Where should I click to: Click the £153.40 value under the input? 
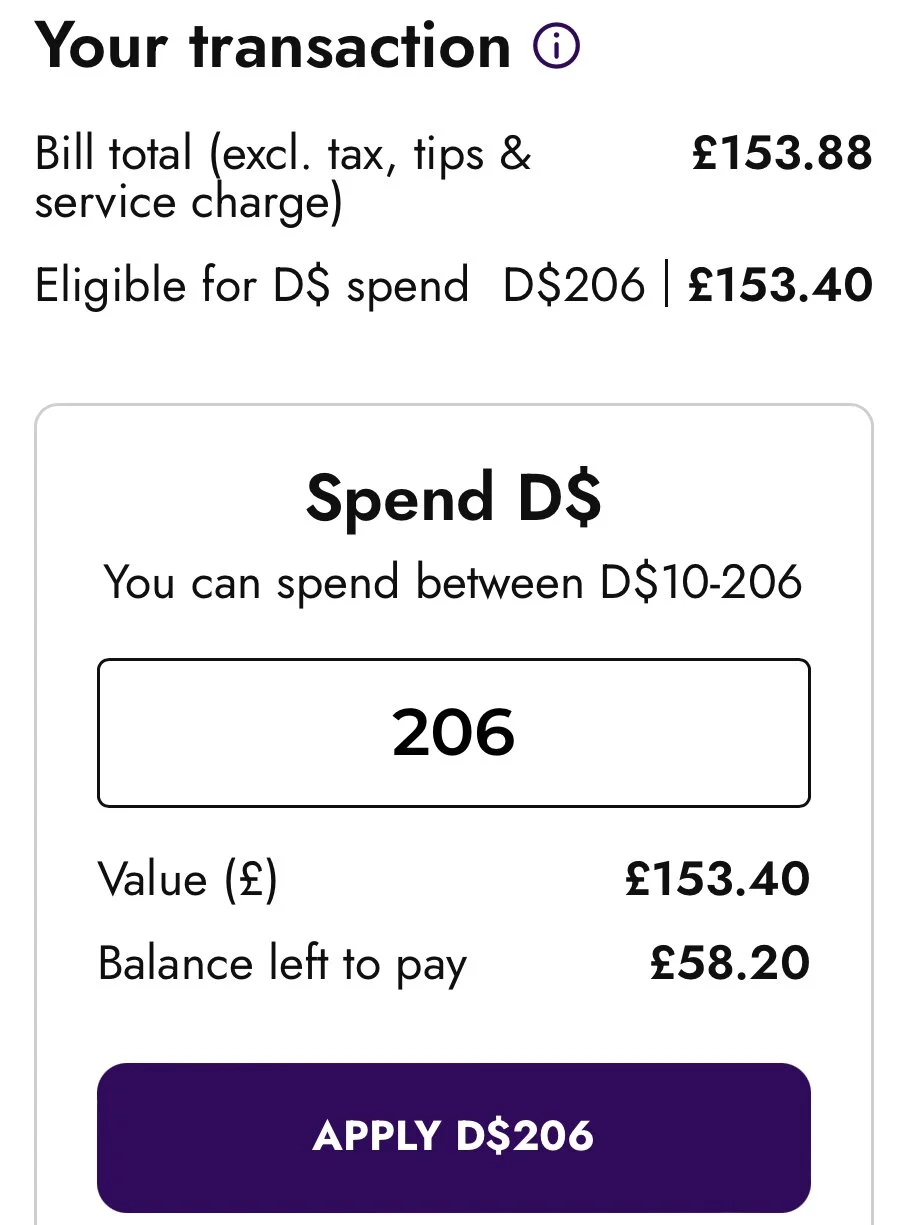click(717, 880)
